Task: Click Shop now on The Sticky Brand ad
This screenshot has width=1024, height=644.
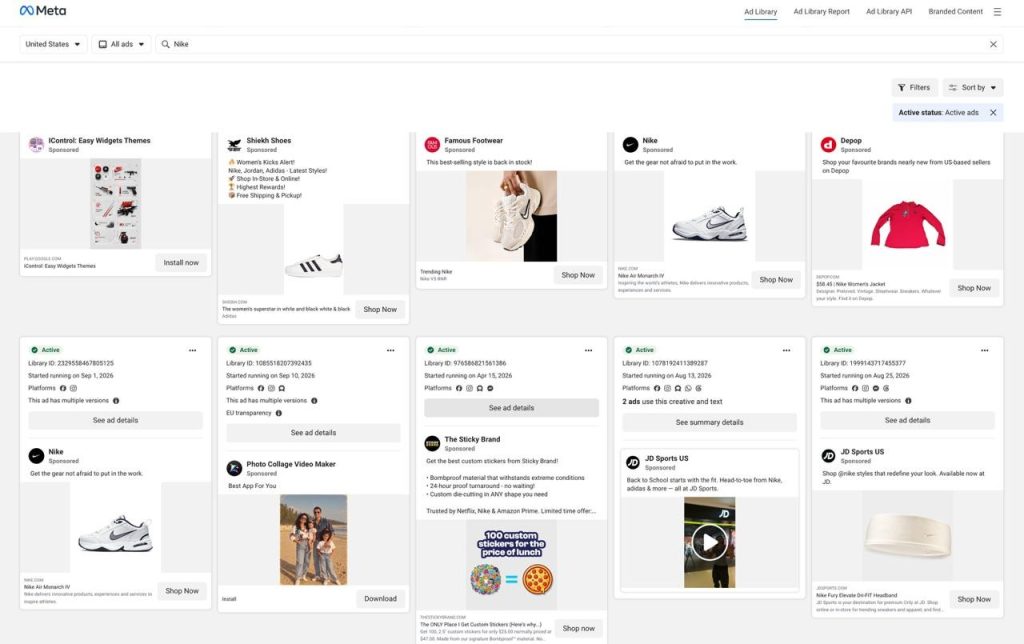Action: pyautogui.click(x=579, y=629)
